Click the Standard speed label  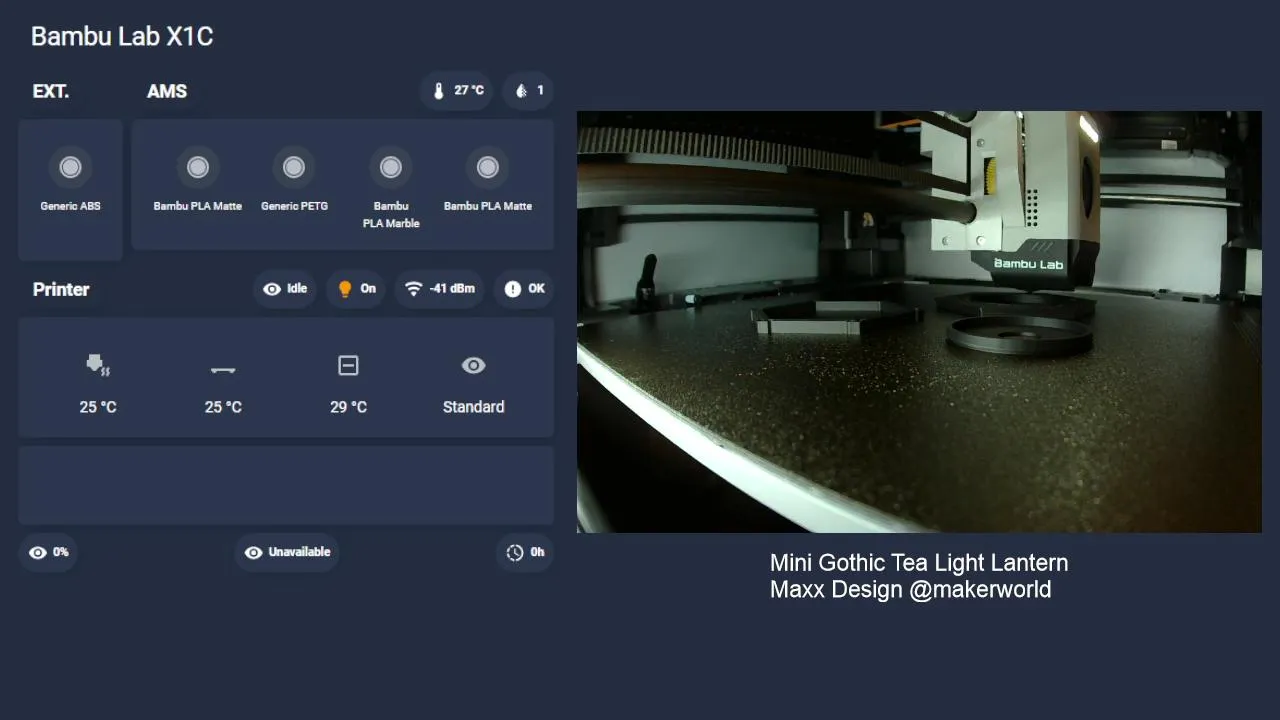[473, 407]
